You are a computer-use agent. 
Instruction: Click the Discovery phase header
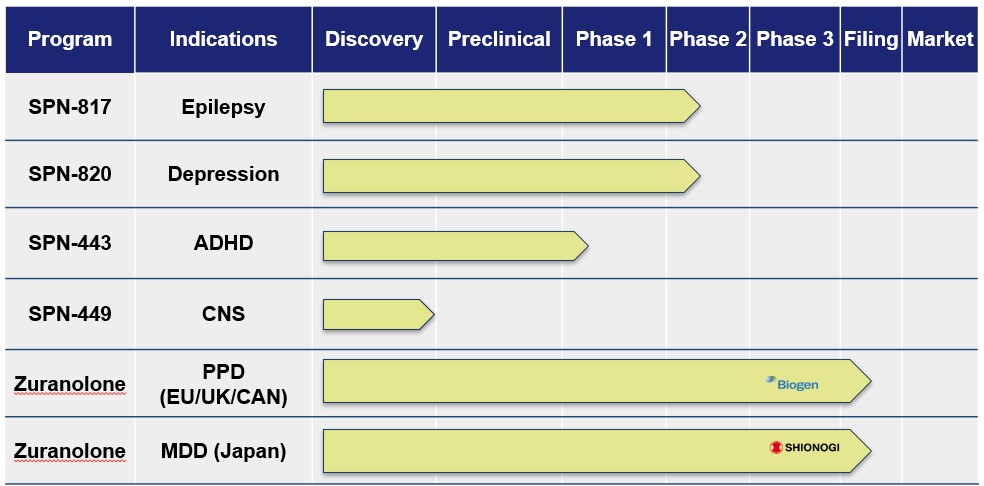[x=374, y=40]
